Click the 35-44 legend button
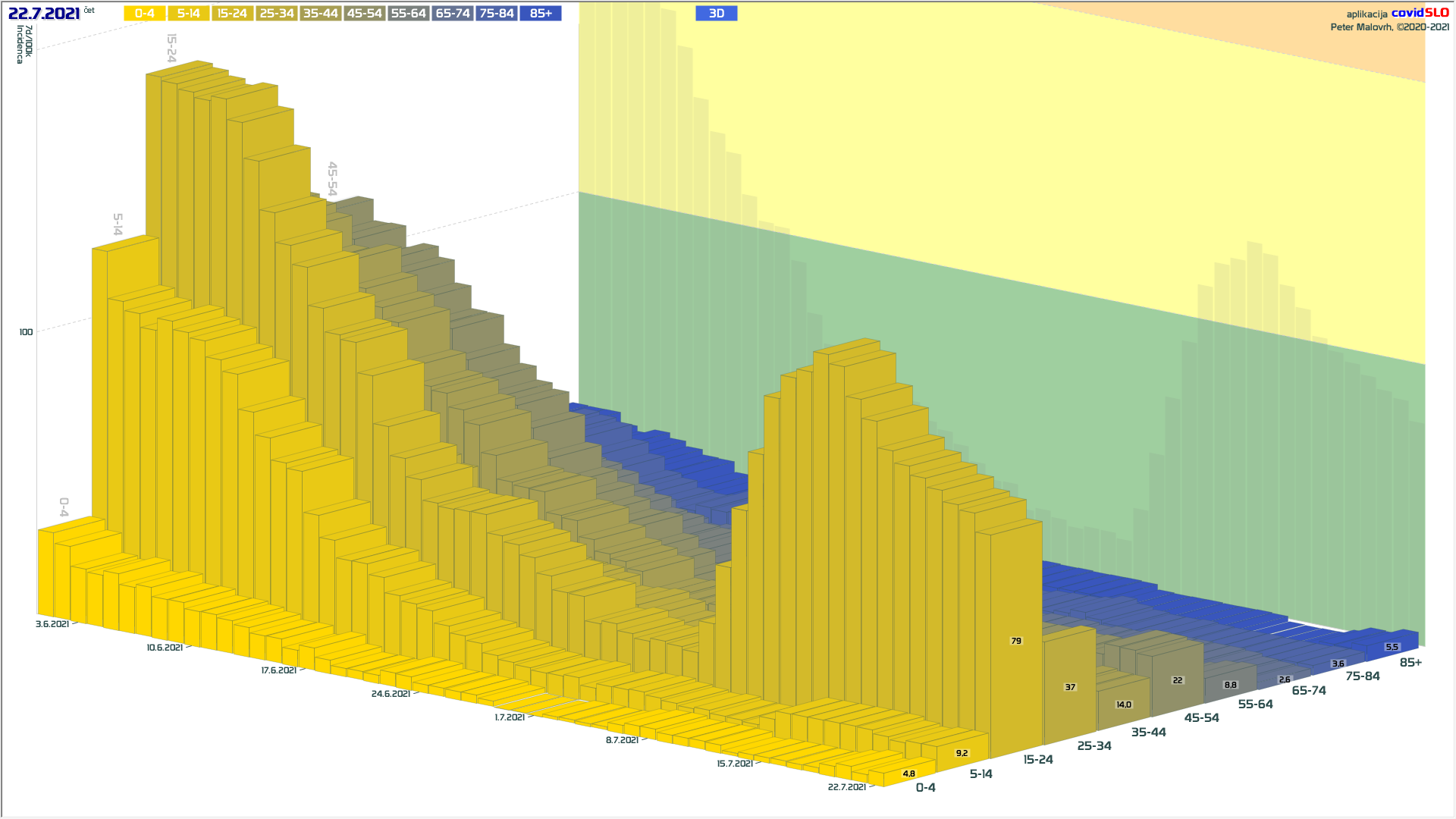This screenshot has height=819, width=1456. 320,14
